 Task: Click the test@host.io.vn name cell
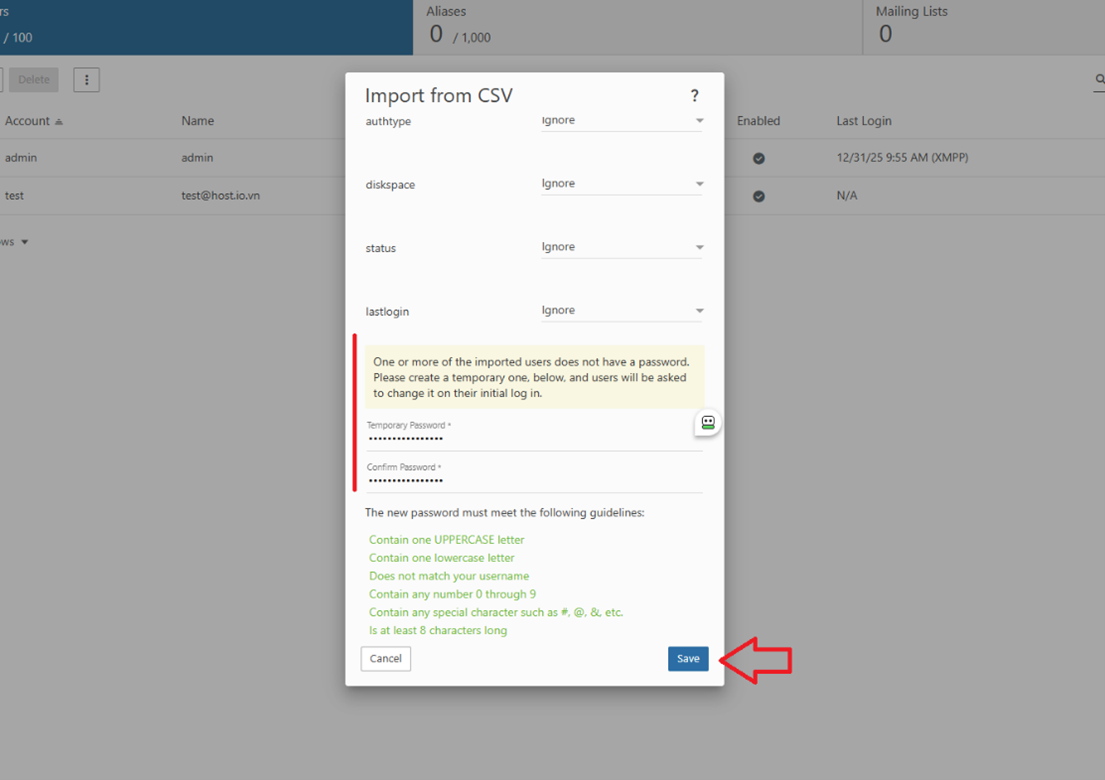pos(221,196)
